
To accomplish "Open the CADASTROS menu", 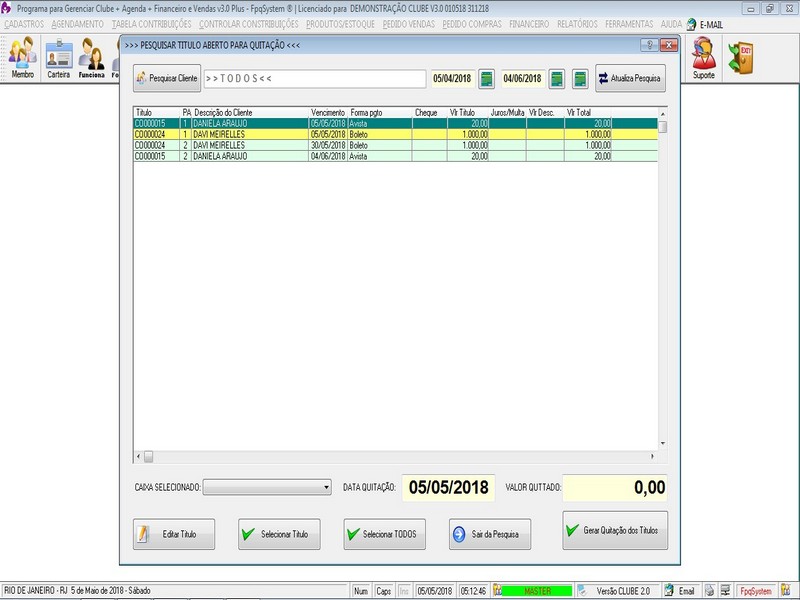I will click(x=24, y=24).
